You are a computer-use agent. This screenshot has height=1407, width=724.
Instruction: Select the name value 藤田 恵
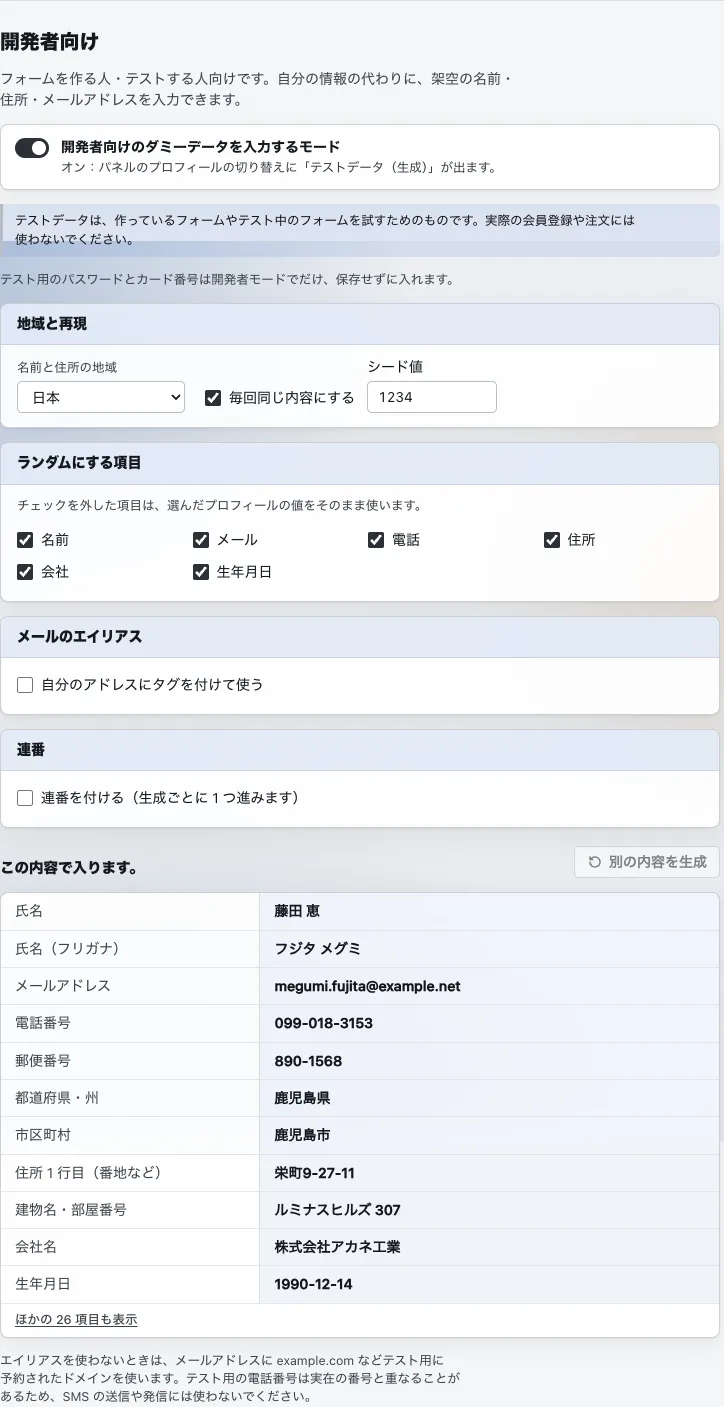point(297,911)
